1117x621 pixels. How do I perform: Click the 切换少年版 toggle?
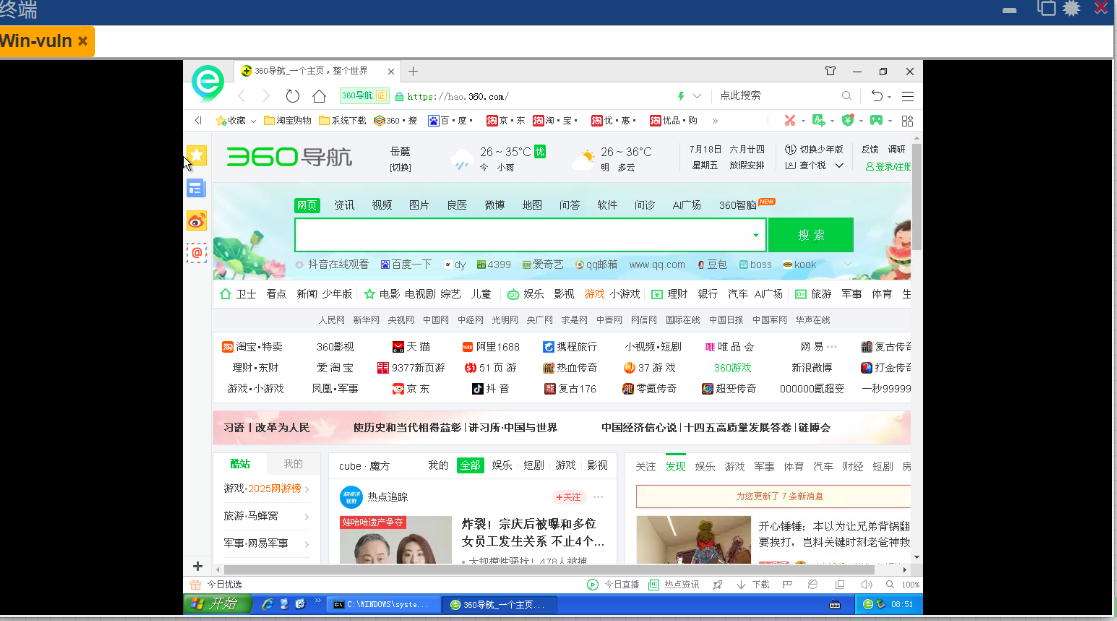[814, 150]
